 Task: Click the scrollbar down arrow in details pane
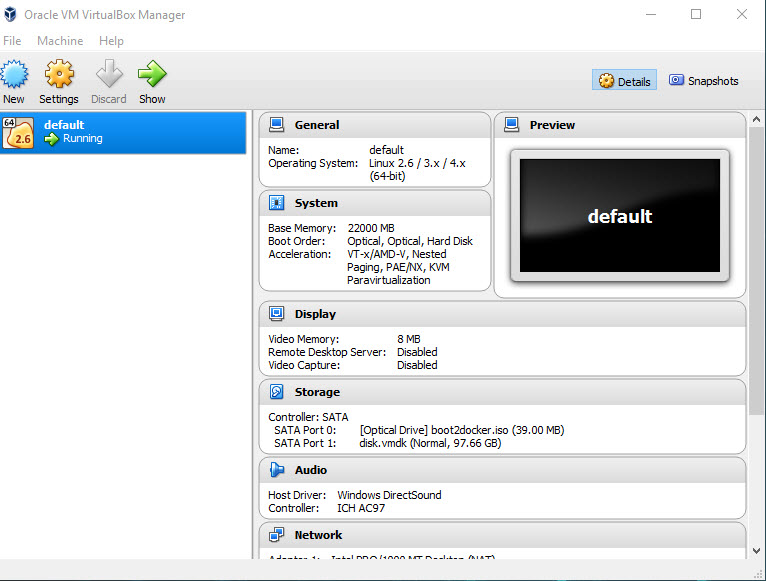coord(757,550)
